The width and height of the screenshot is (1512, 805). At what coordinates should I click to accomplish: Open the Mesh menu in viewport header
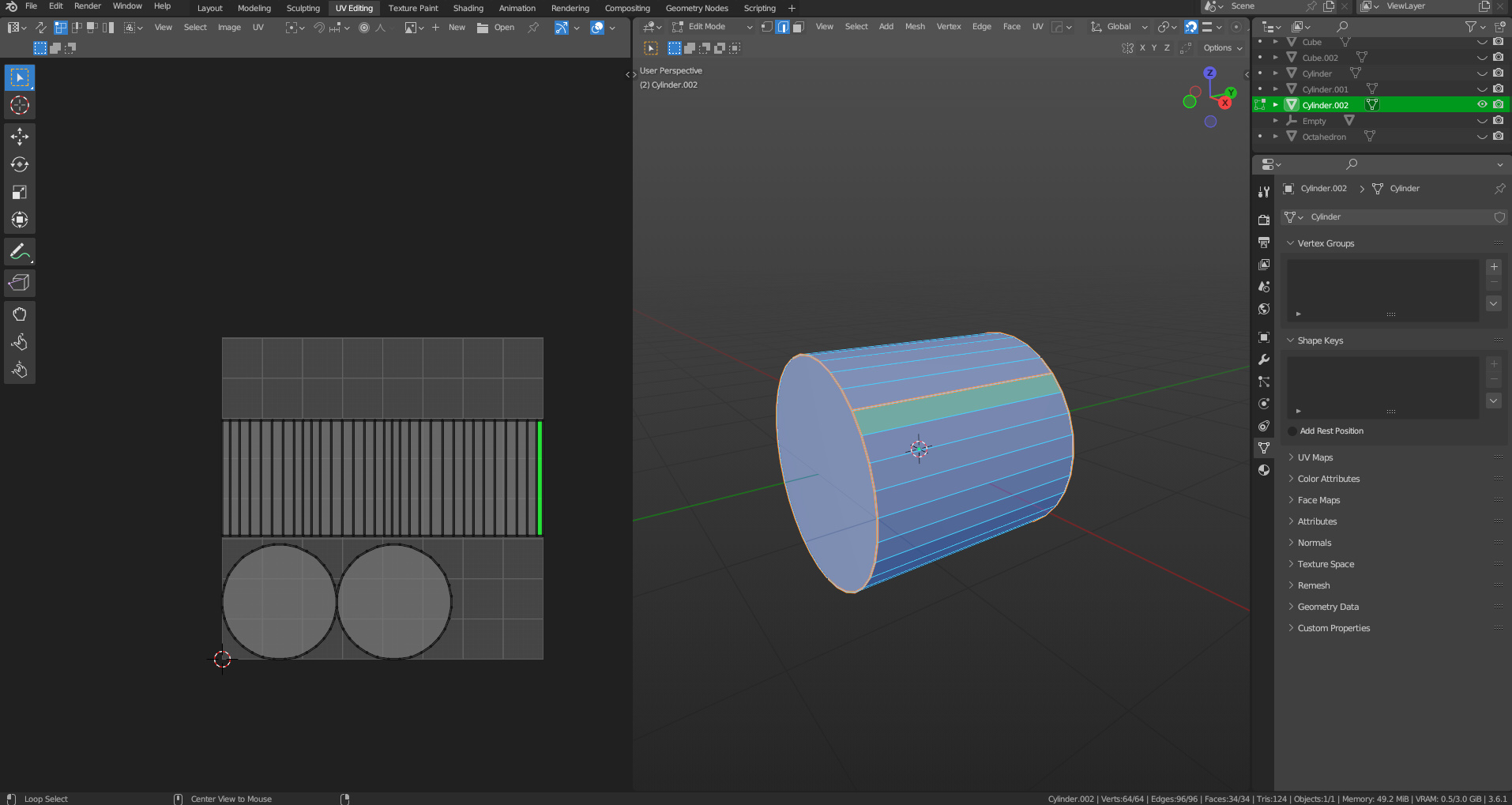(915, 27)
